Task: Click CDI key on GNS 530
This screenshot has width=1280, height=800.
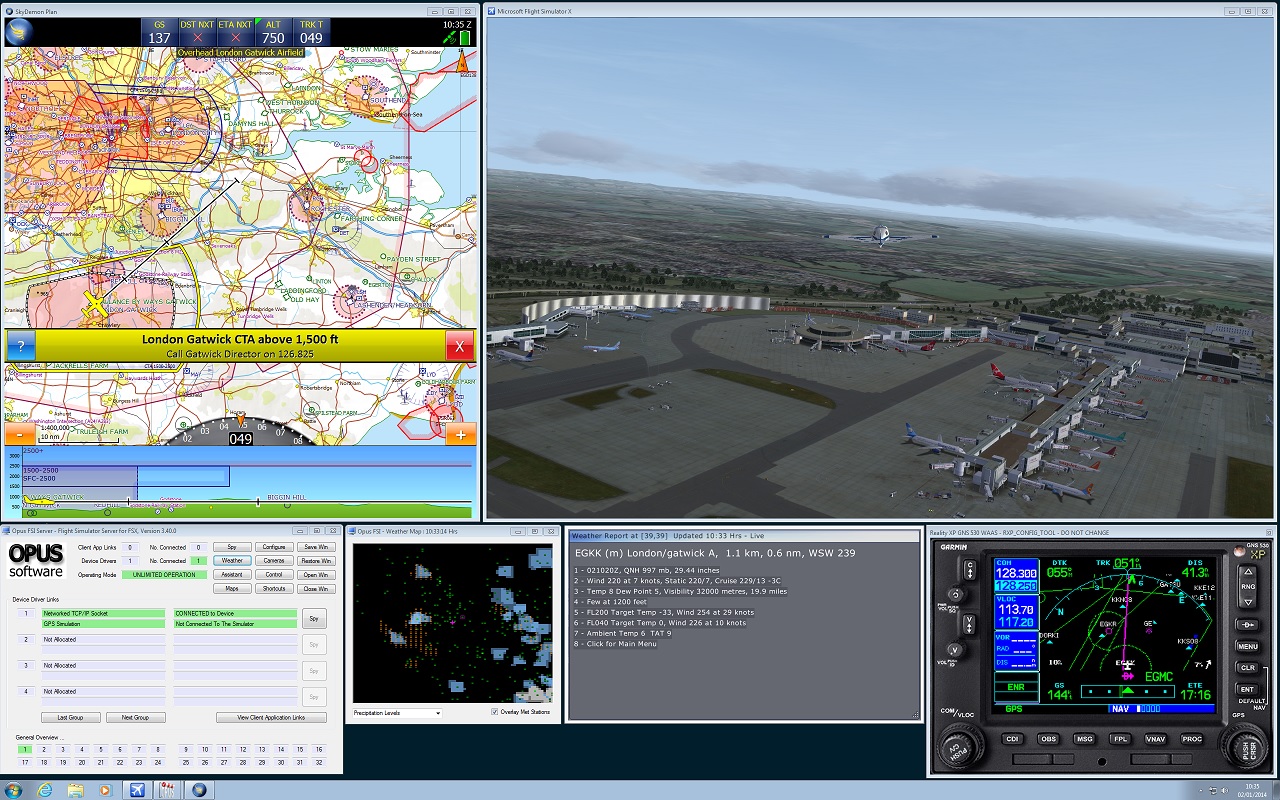Action: 1012,739
